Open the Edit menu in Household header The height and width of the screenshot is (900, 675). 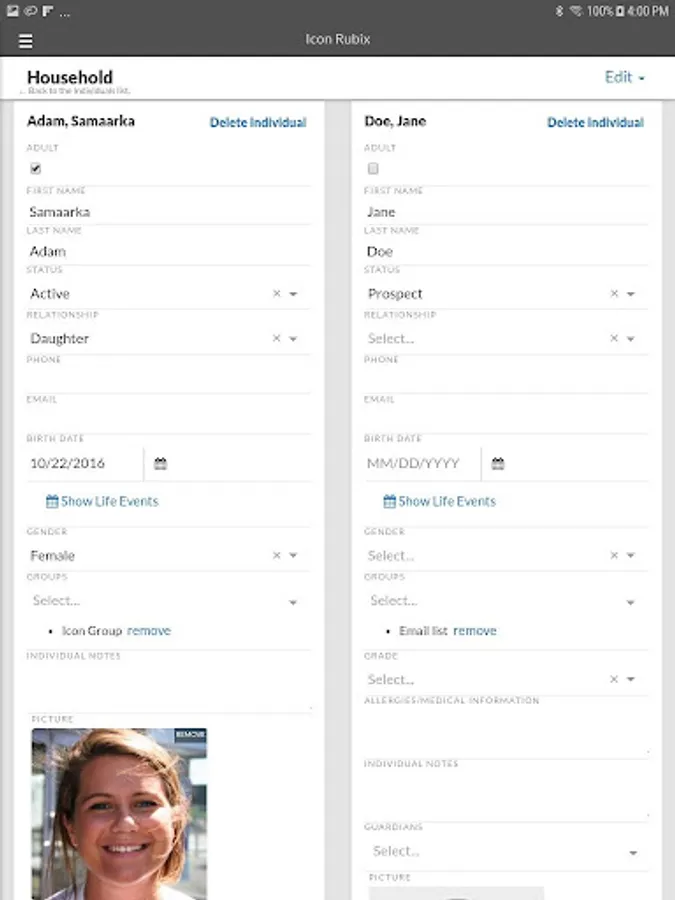point(625,77)
